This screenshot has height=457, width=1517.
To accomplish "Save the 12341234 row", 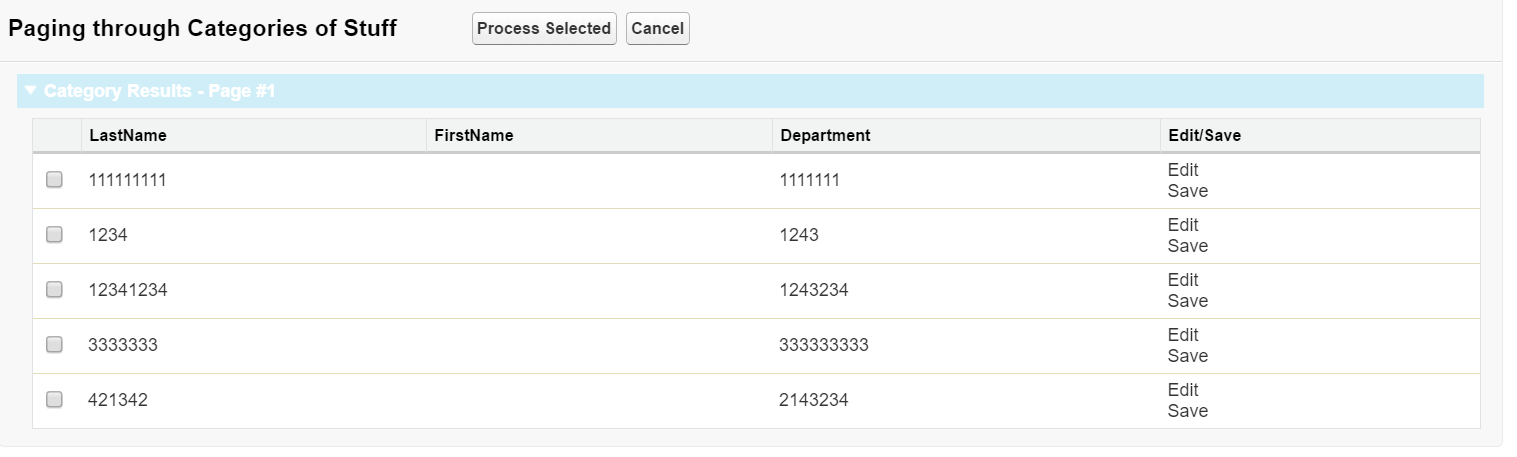I will 1187,301.
